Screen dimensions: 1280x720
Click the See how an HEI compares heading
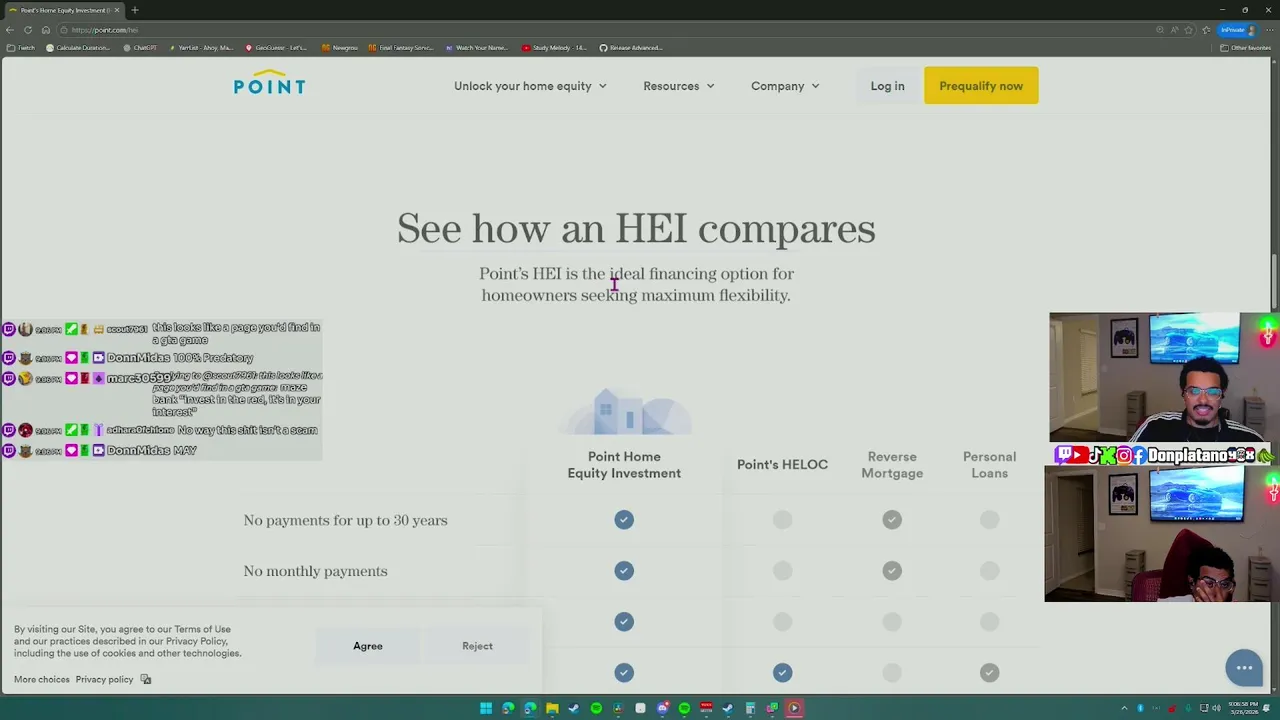(x=636, y=228)
